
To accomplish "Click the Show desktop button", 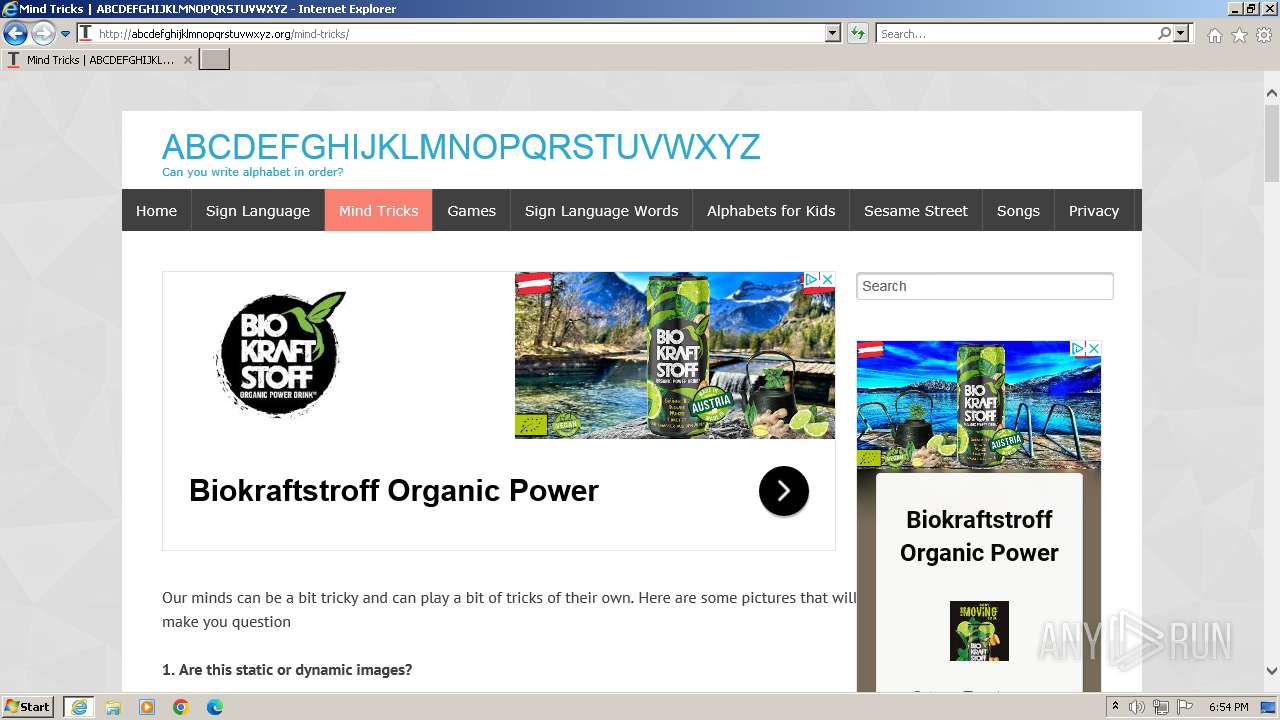I will tap(1269, 707).
